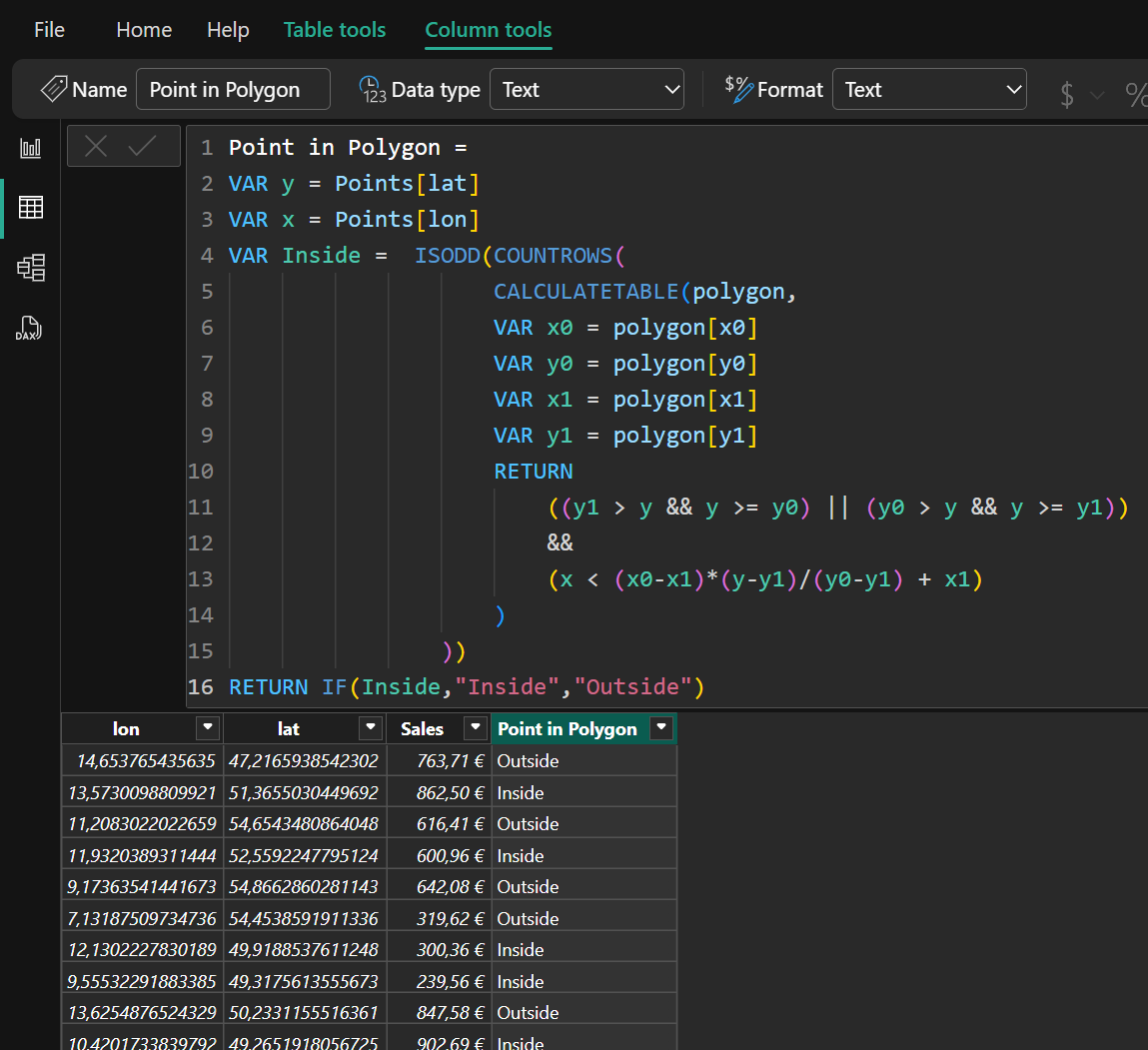Click 'VAR y0 = polygon[y0]' line

(x=625, y=364)
